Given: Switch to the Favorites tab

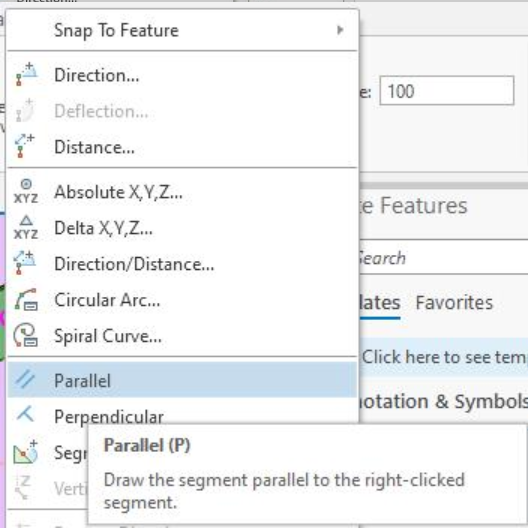Looking at the screenshot, I should (x=454, y=302).
